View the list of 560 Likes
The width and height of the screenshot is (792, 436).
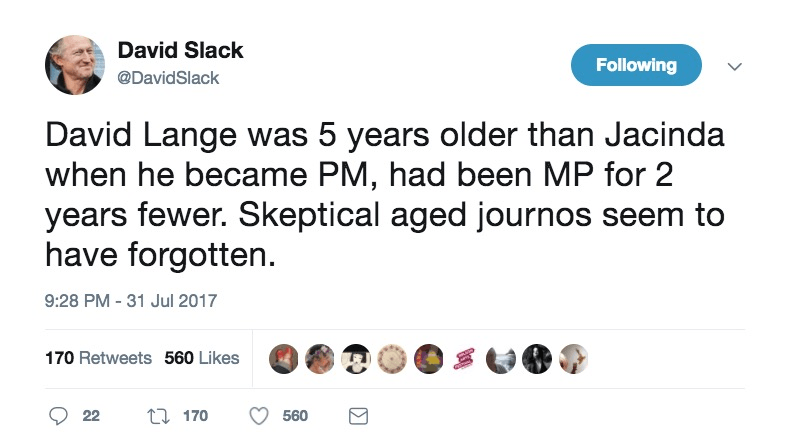pos(202,357)
